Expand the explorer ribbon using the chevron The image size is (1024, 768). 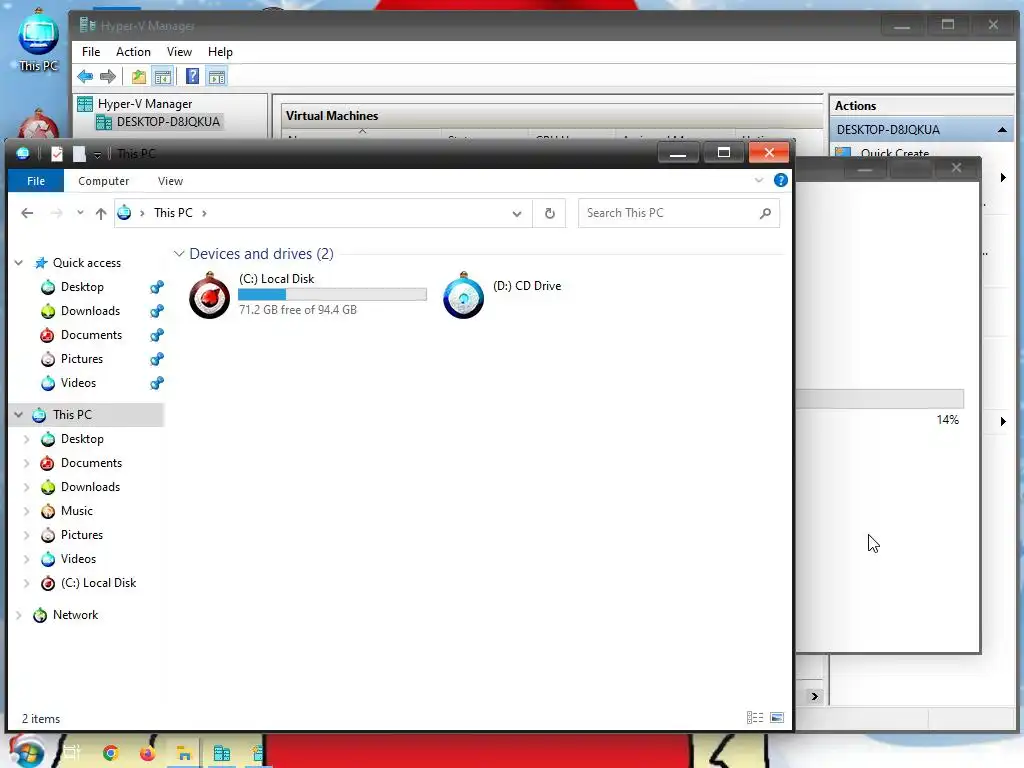759,180
